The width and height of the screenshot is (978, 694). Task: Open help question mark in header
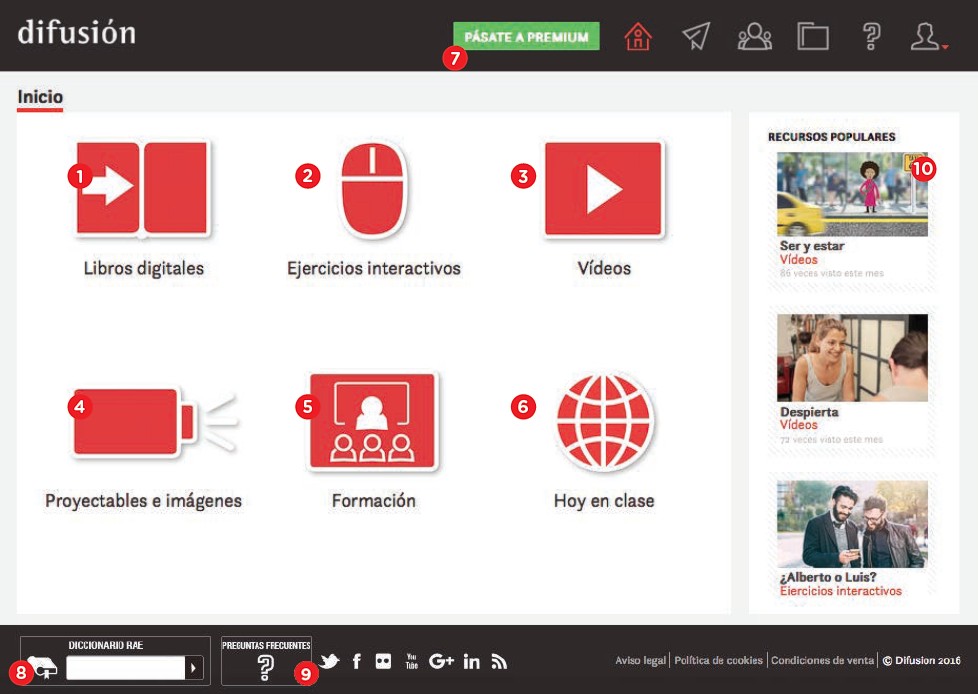pos(871,36)
